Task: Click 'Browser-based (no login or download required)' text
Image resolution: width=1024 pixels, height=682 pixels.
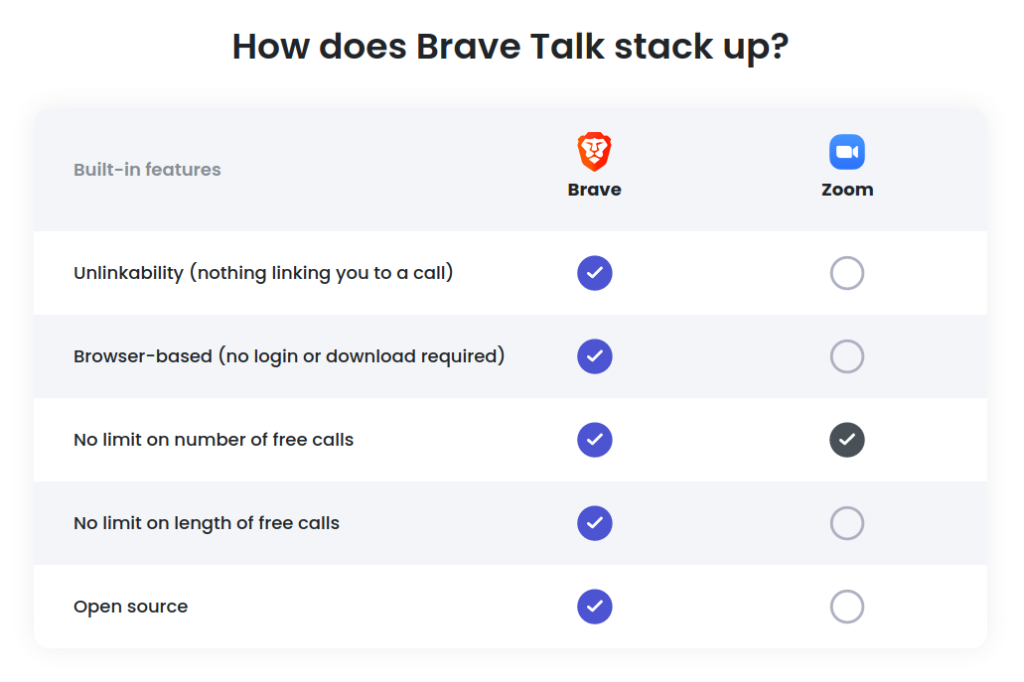Action: pos(289,357)
